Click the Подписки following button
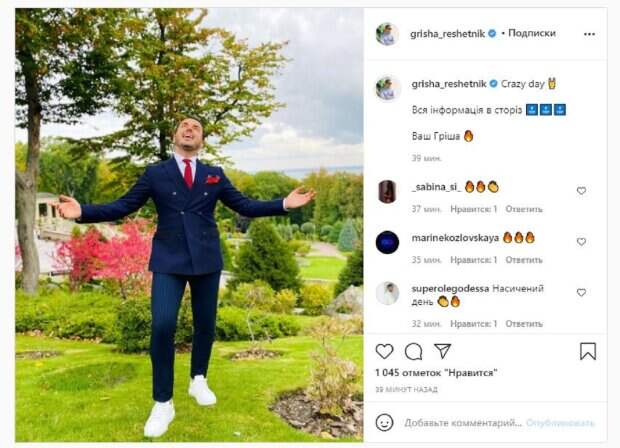The height and width of the screenshot is (448, 620). pos(531,33)
